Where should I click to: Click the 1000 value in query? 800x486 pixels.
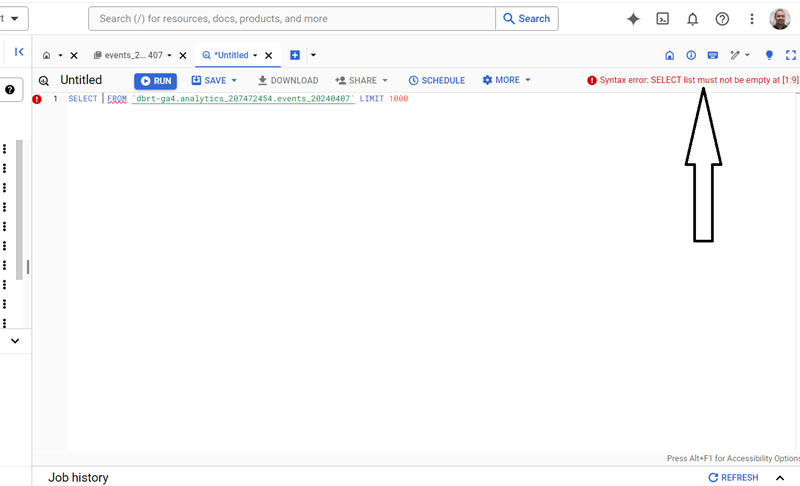click(x=398, y=98)
